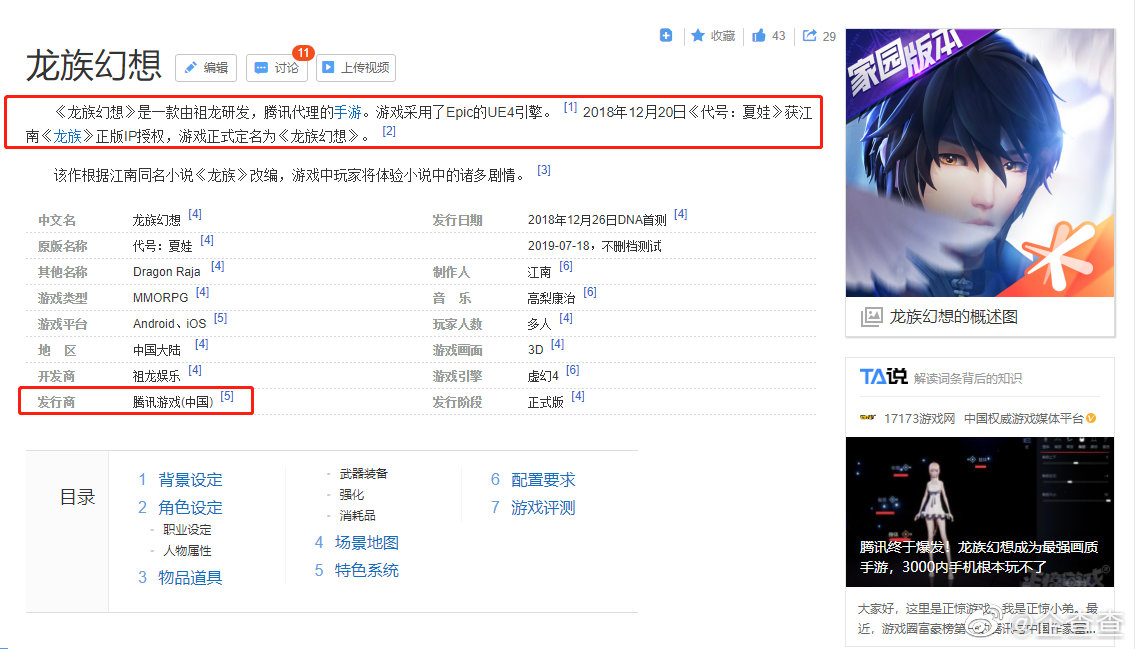Click the share icon with 29

click(809, 35)
